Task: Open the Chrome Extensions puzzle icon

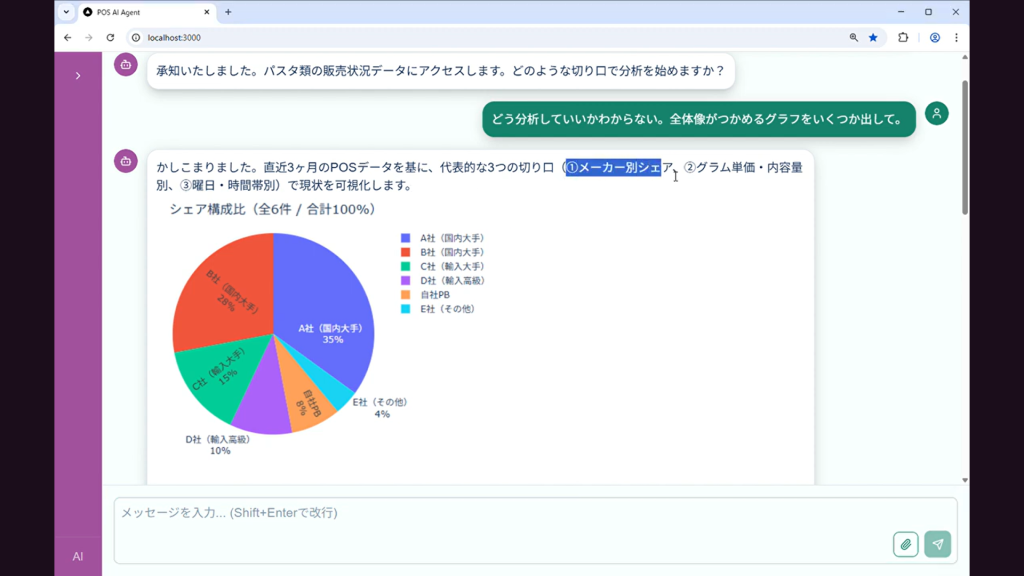Action: click(903, 35)
